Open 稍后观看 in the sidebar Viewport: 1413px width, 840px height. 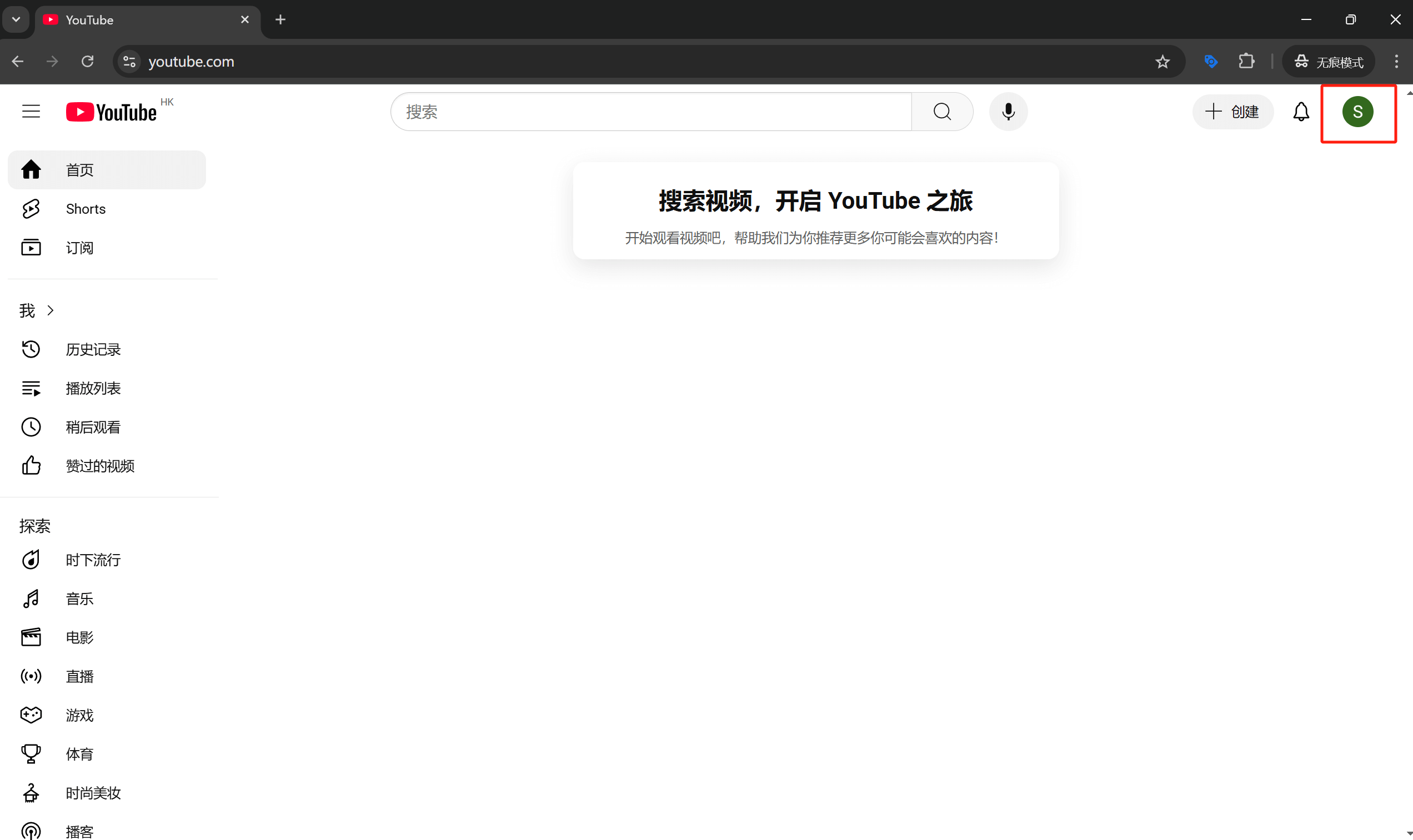pos(93,427)
